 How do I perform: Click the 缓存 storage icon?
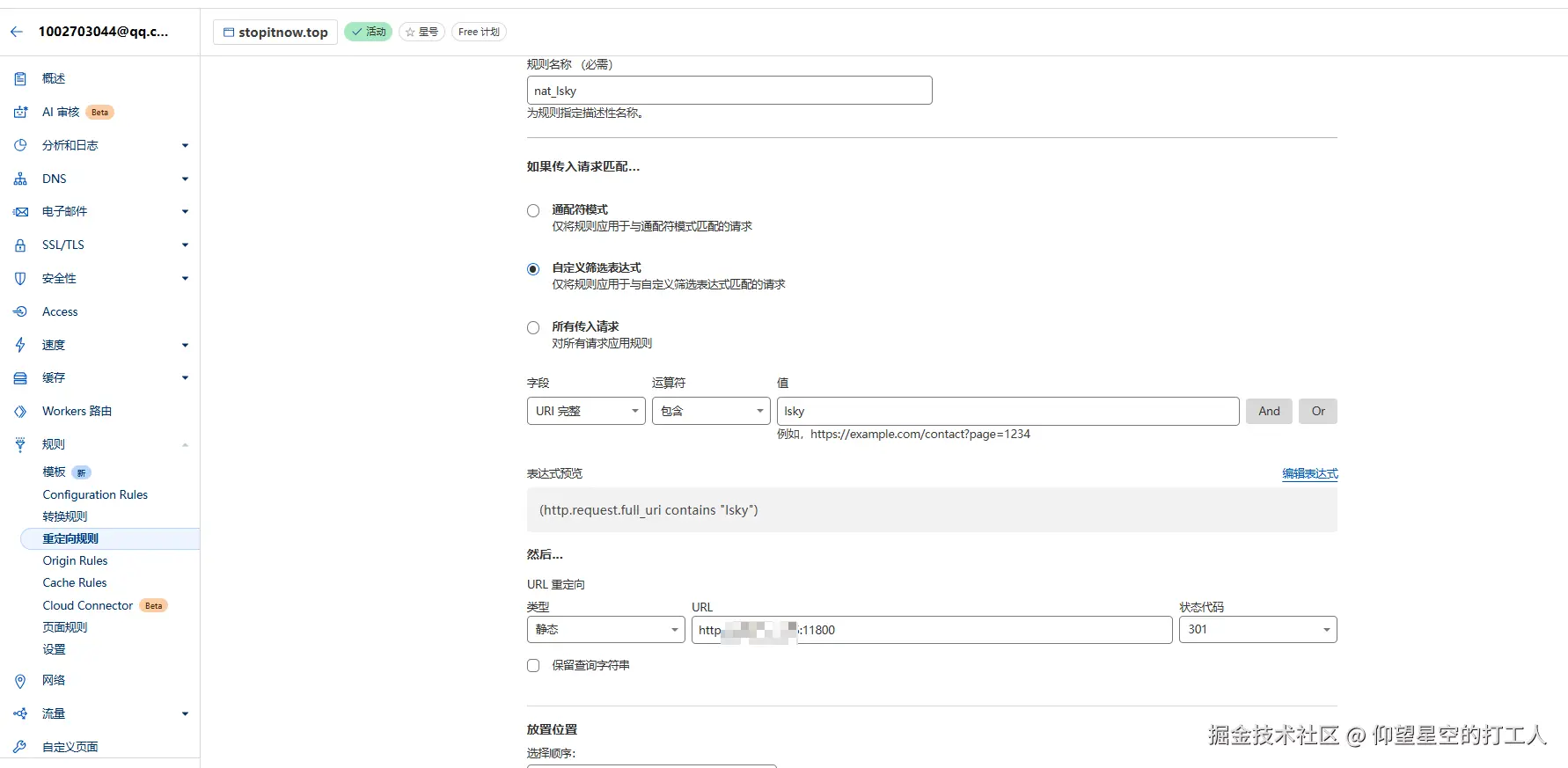pos(20,378)
